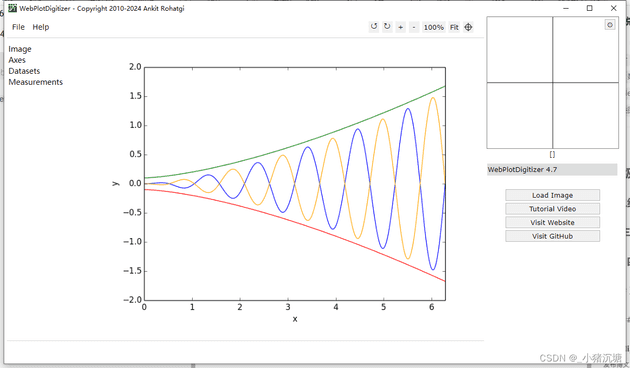
Task: Reset zoom to 100%
Action: point(434,27)
